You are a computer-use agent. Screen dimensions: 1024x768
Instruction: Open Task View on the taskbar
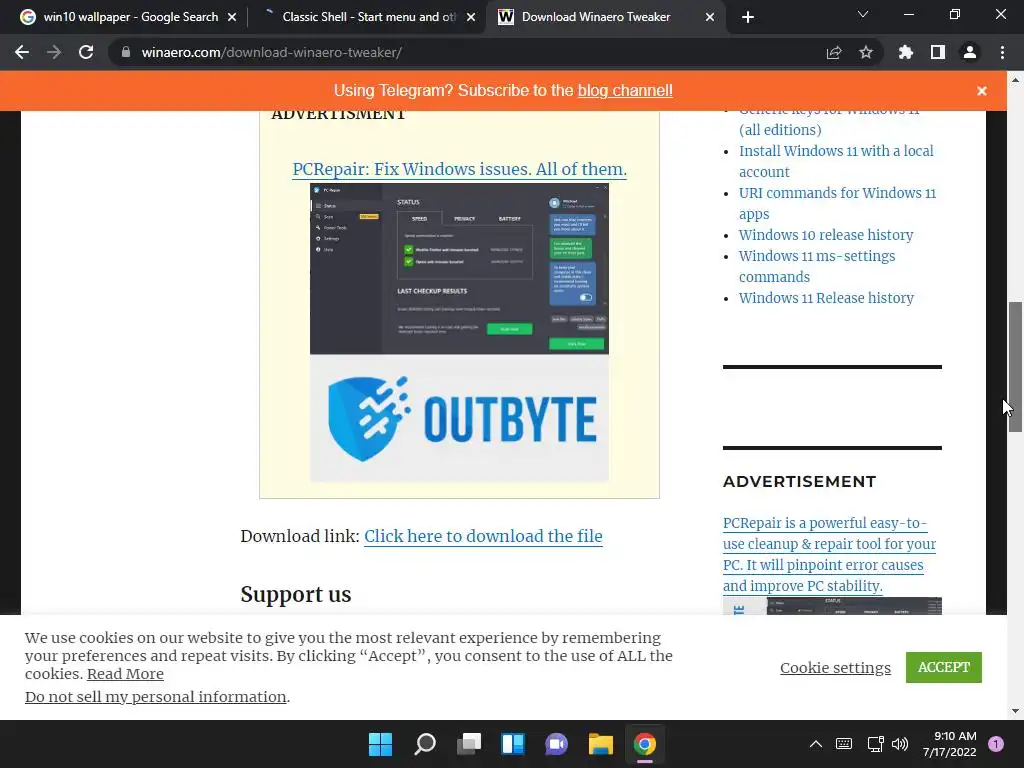[x=469, y=744]
